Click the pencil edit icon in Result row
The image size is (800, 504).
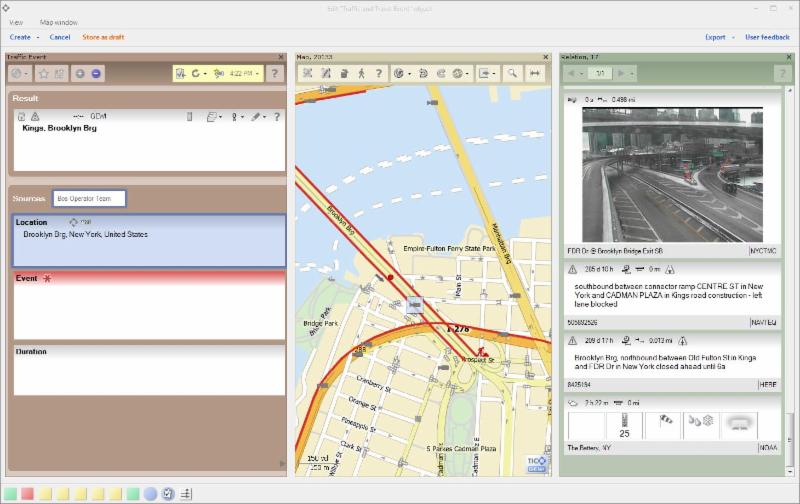(256, 117)
